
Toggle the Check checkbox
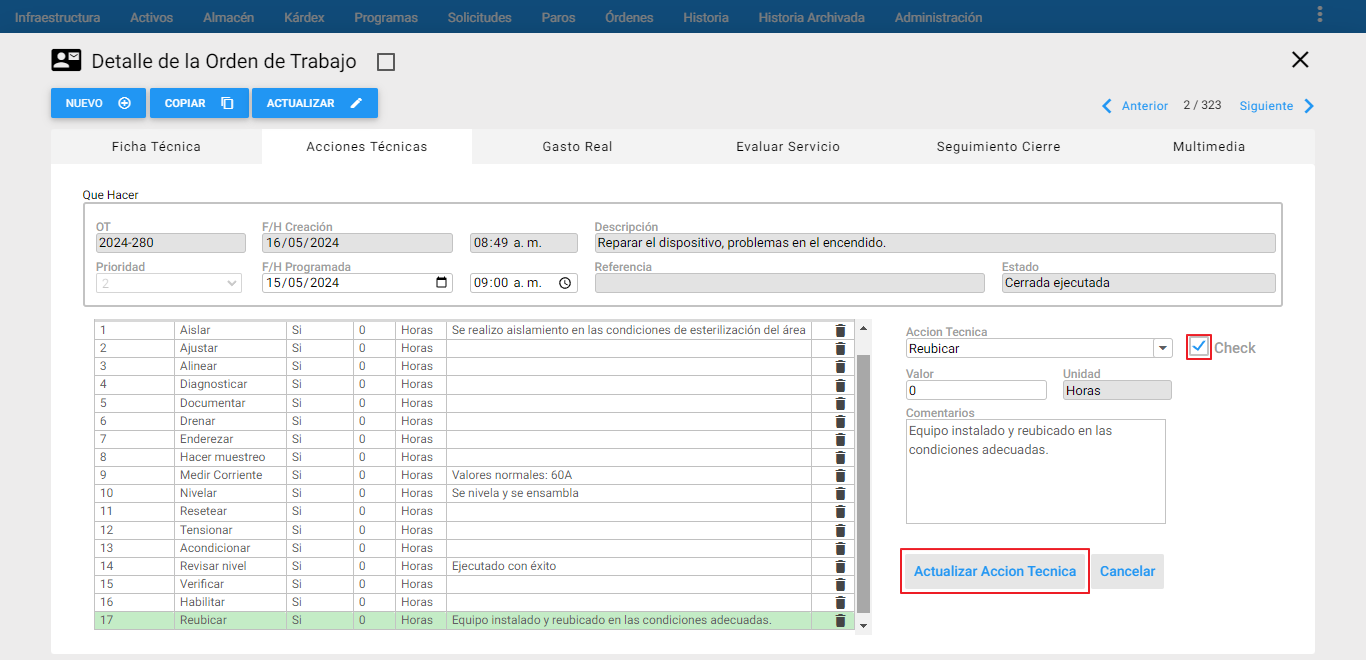(x=1199, y=347)
